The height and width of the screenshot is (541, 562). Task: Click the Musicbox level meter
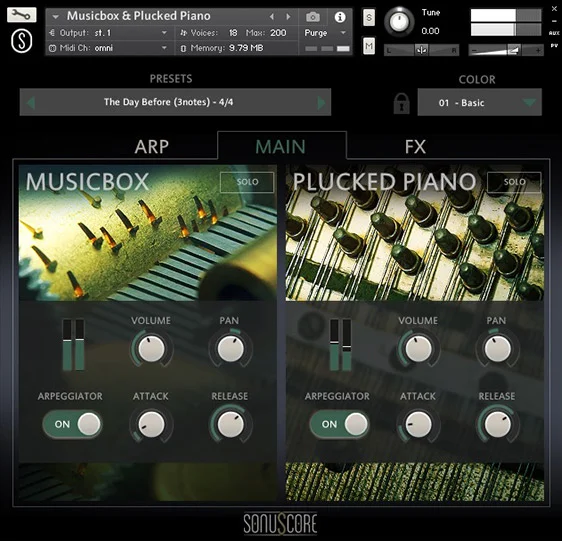click(73, 345)
